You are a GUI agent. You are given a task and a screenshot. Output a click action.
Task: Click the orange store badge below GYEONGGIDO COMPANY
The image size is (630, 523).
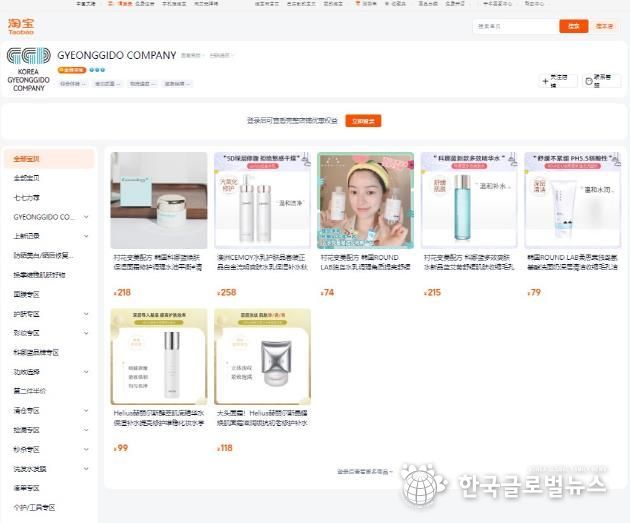pyautogui.click(x=72, y=70)
